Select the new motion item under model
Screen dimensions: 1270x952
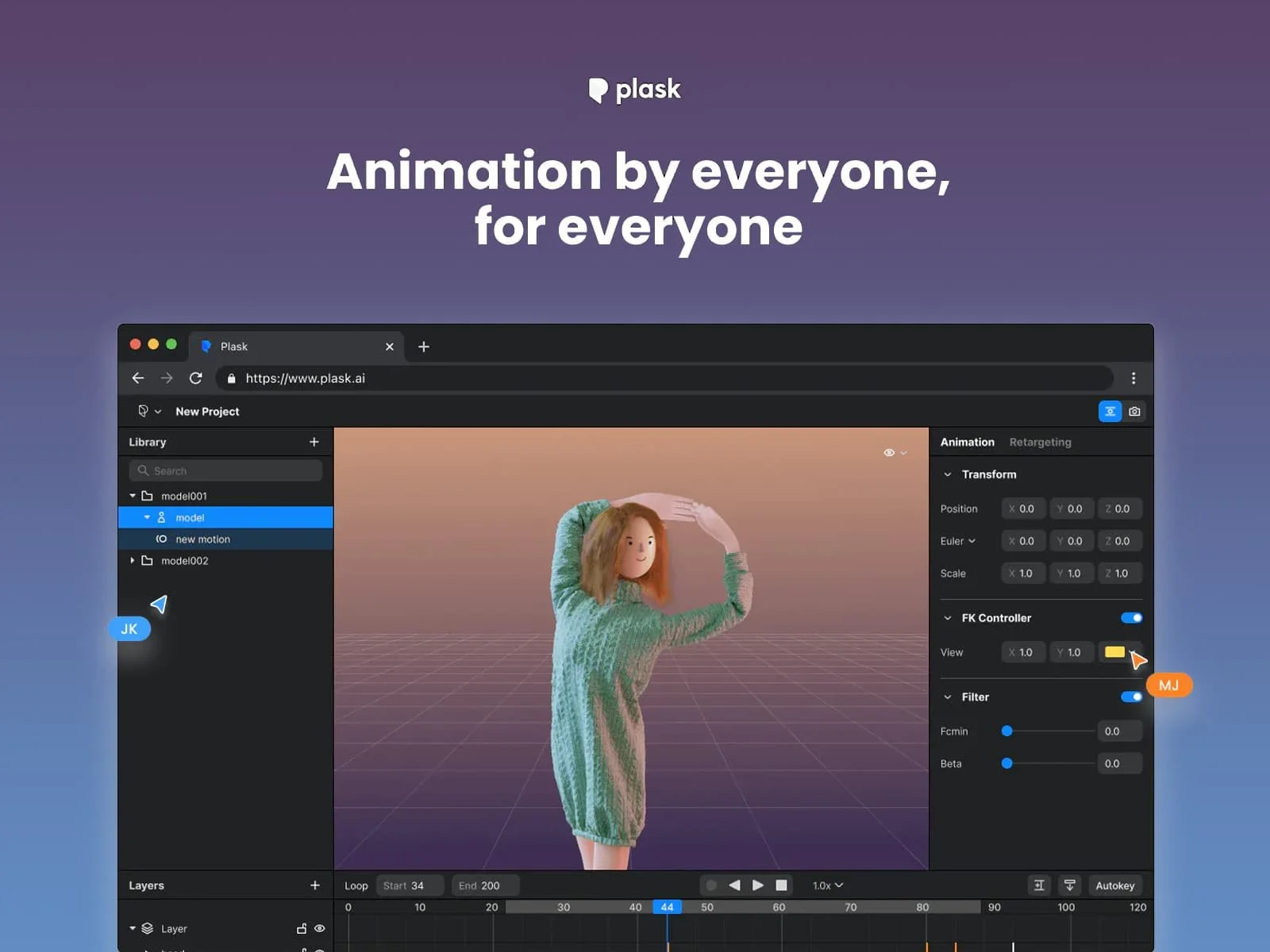pos(203,539)
